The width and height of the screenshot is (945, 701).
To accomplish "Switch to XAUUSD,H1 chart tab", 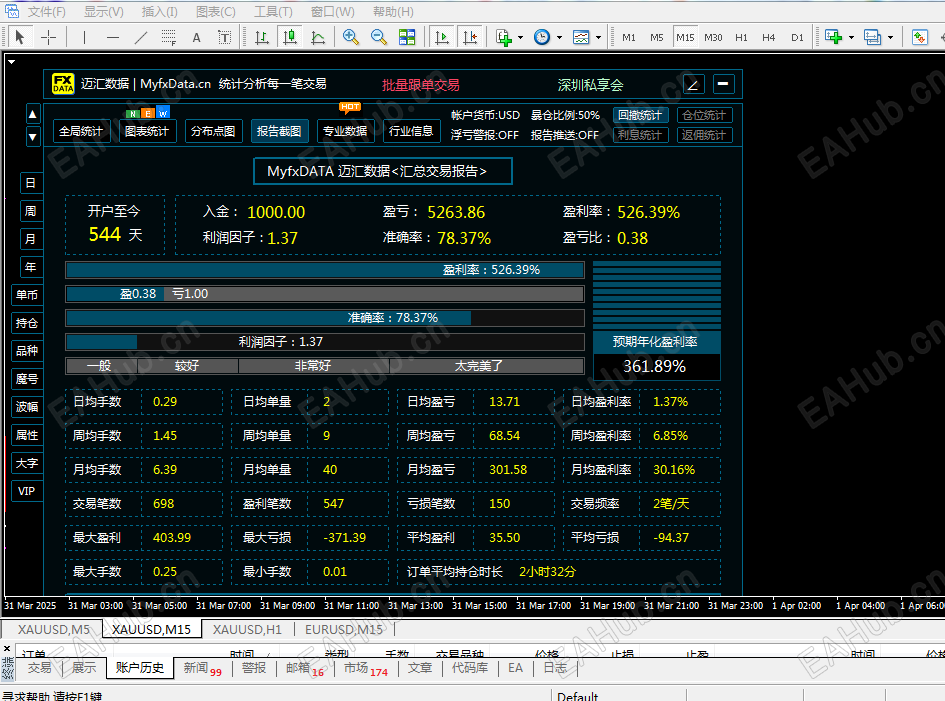I will [x=247, y=629].
